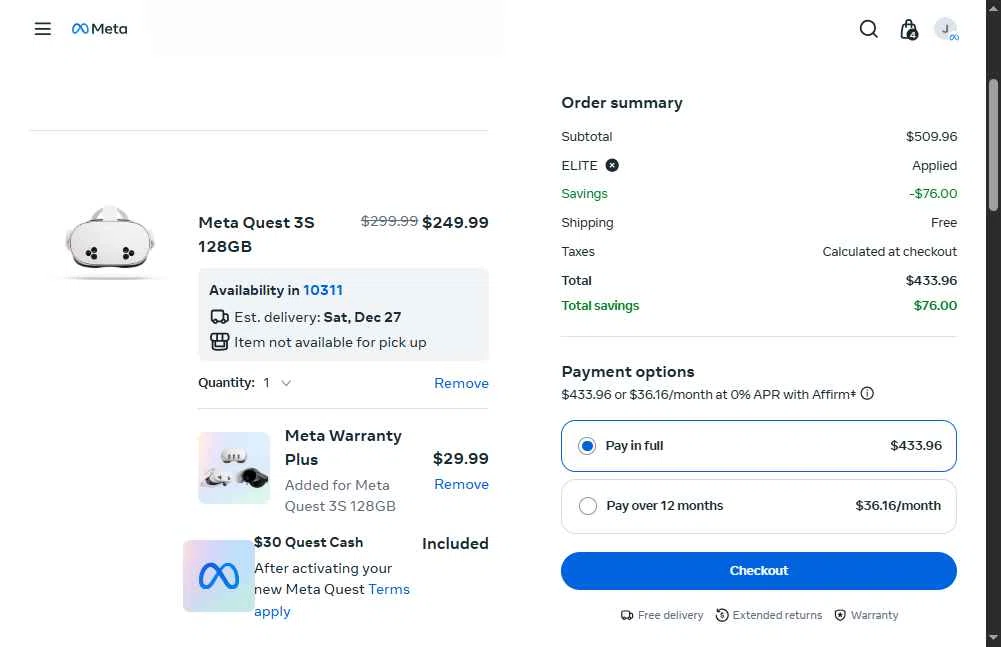
Task: Select the Pay in full option
Action: click(588, 446)
